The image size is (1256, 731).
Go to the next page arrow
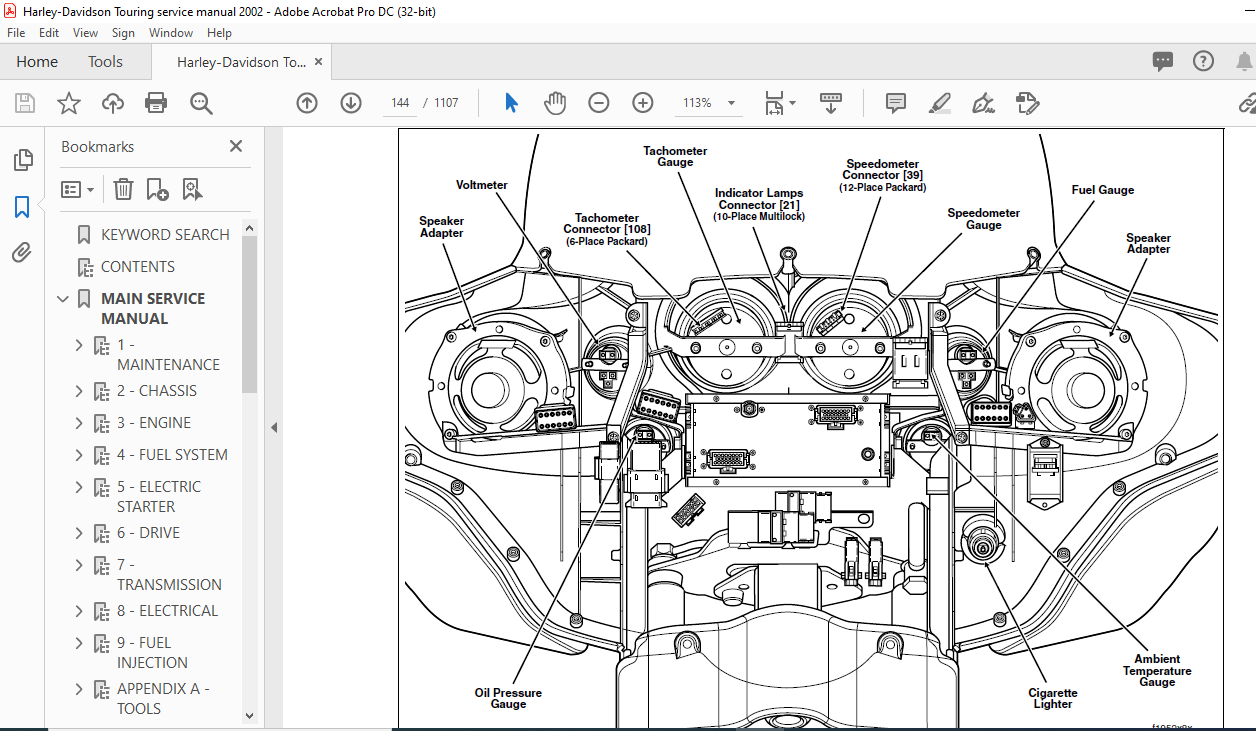351,103
